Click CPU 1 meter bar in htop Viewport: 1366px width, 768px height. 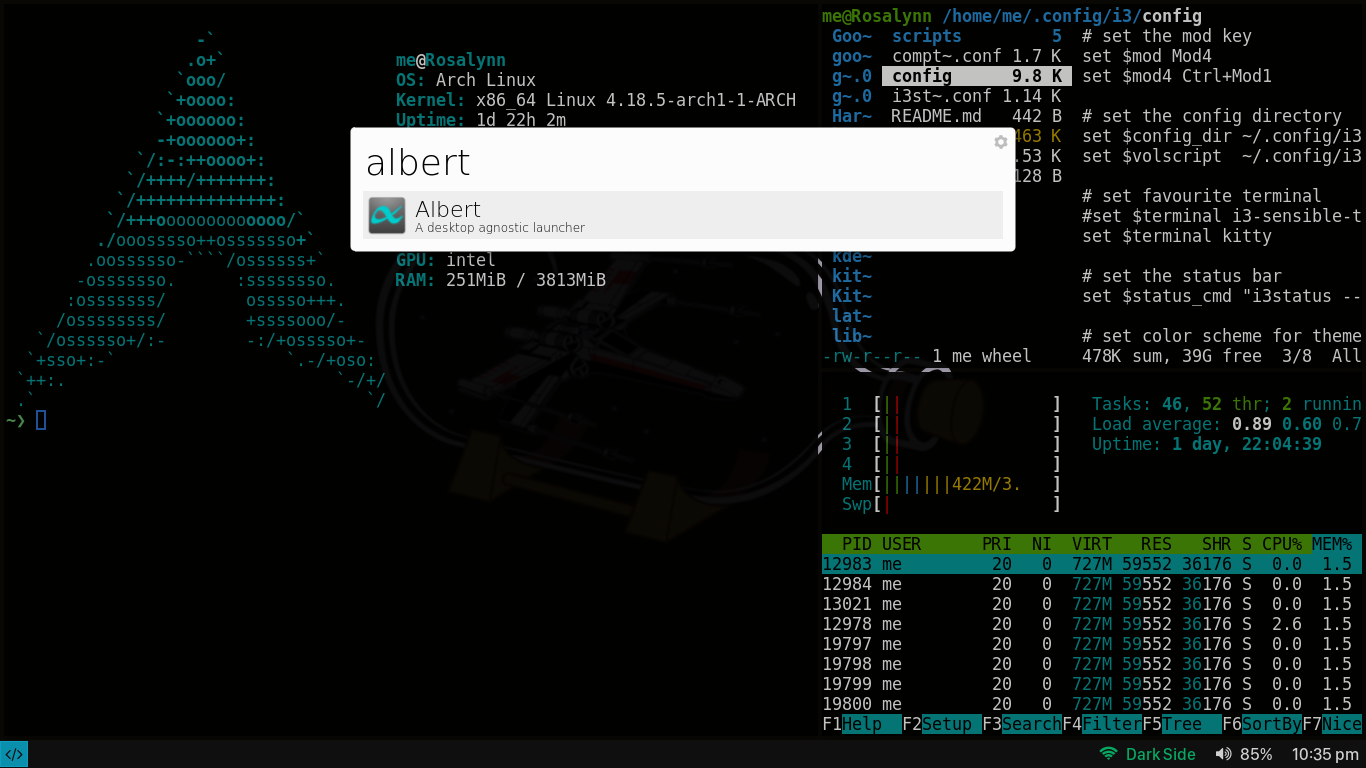[952, 404]
